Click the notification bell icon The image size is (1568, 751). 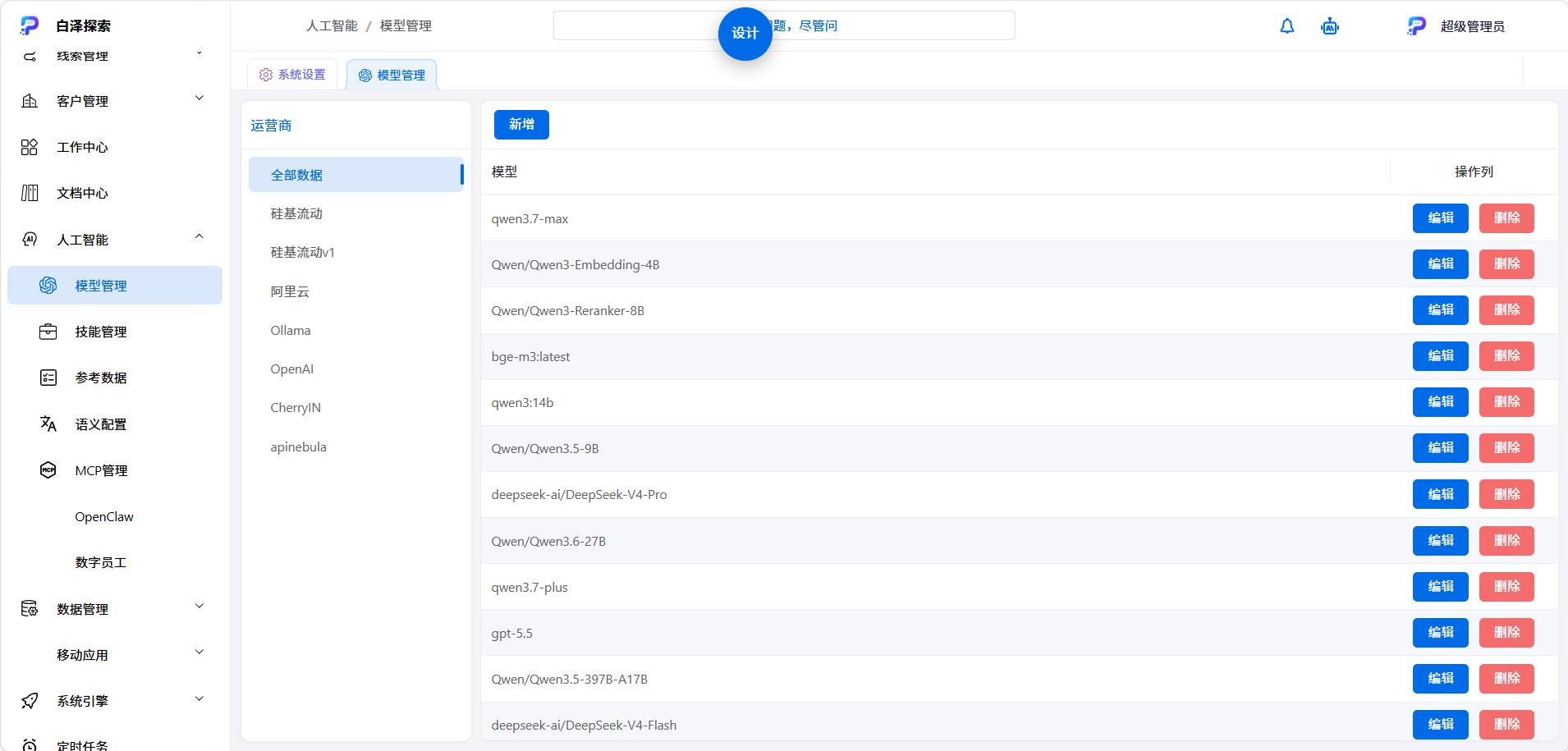(x=1287, y=26)
